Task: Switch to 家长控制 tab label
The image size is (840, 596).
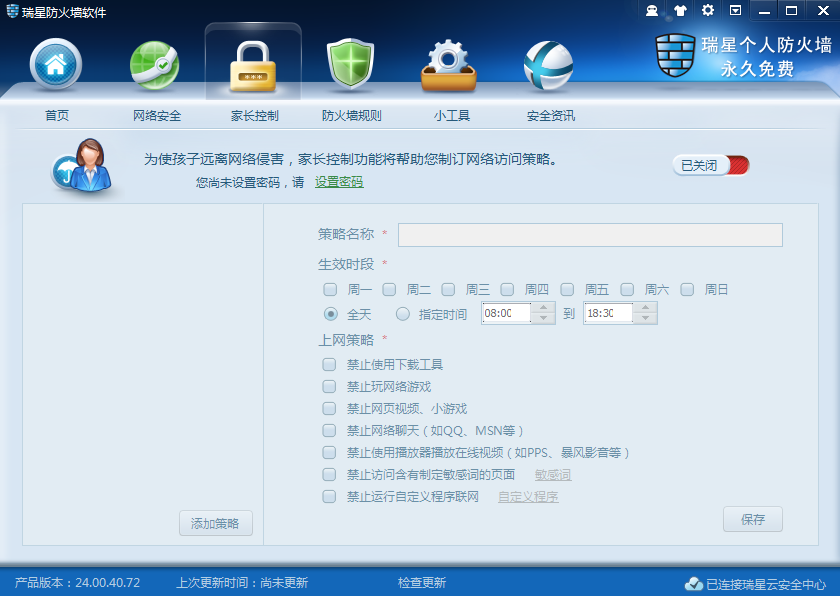Action: click(254, 116)
